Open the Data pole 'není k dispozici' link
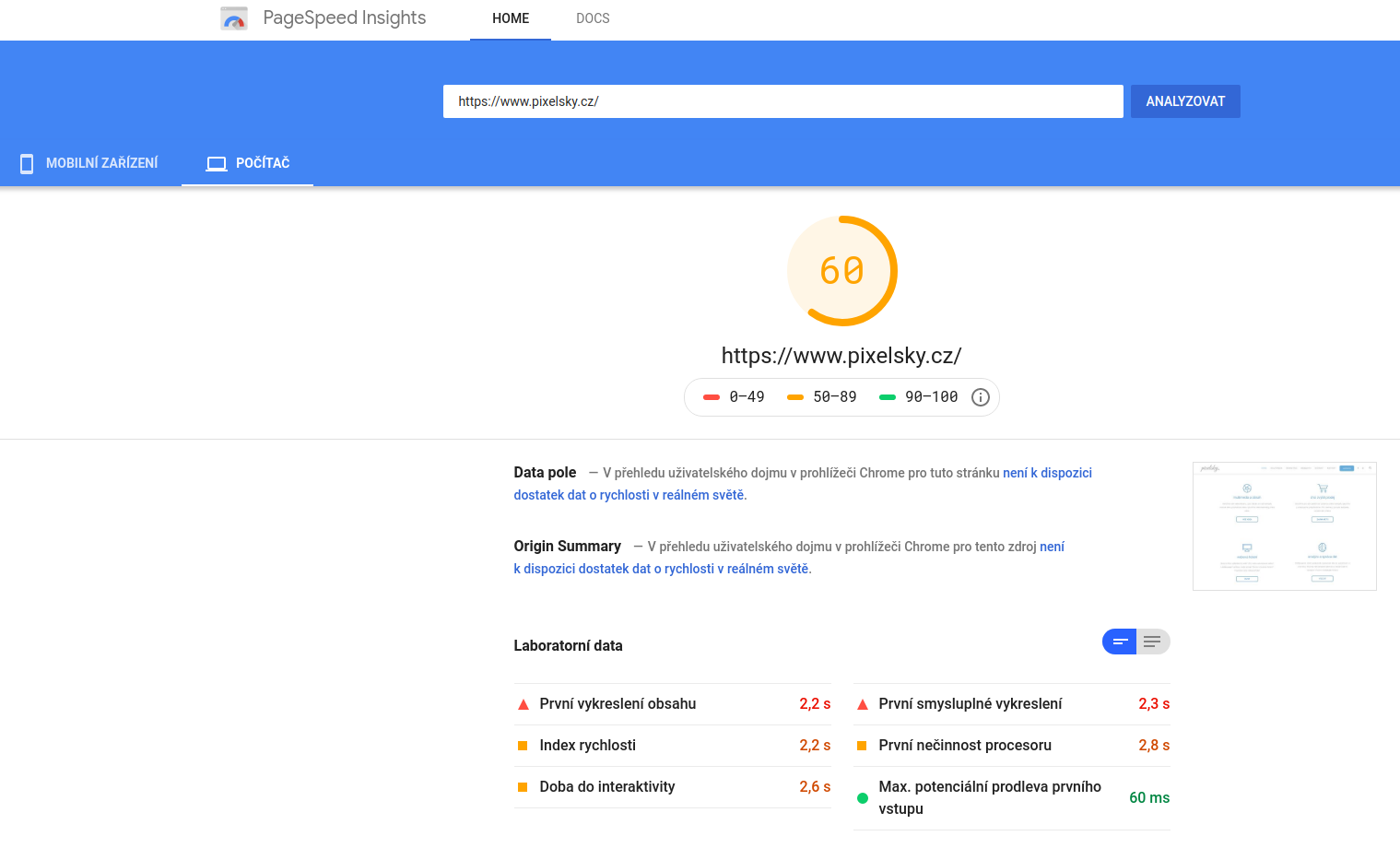Image resolution: width=1400 pixels, height=848 pixels. [803, 484]
